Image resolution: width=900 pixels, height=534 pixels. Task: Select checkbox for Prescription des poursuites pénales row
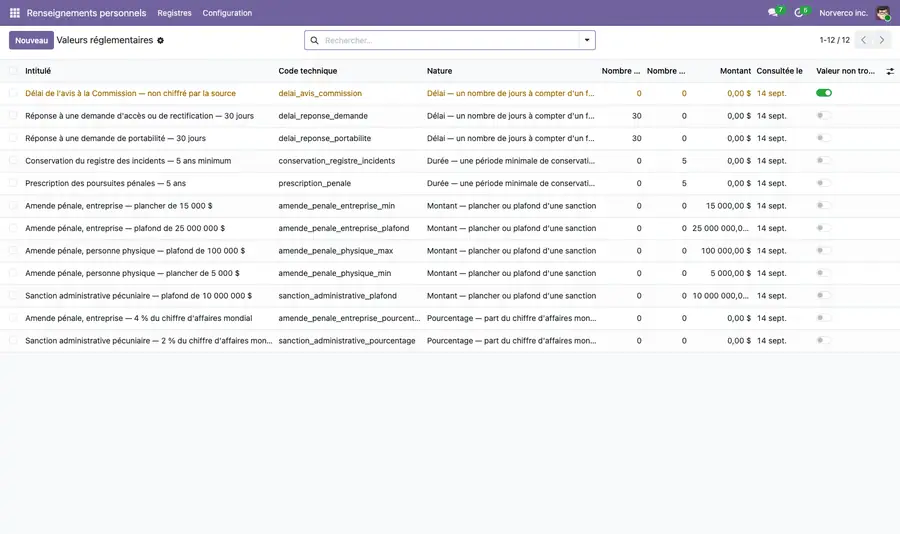tap(13, 183)
